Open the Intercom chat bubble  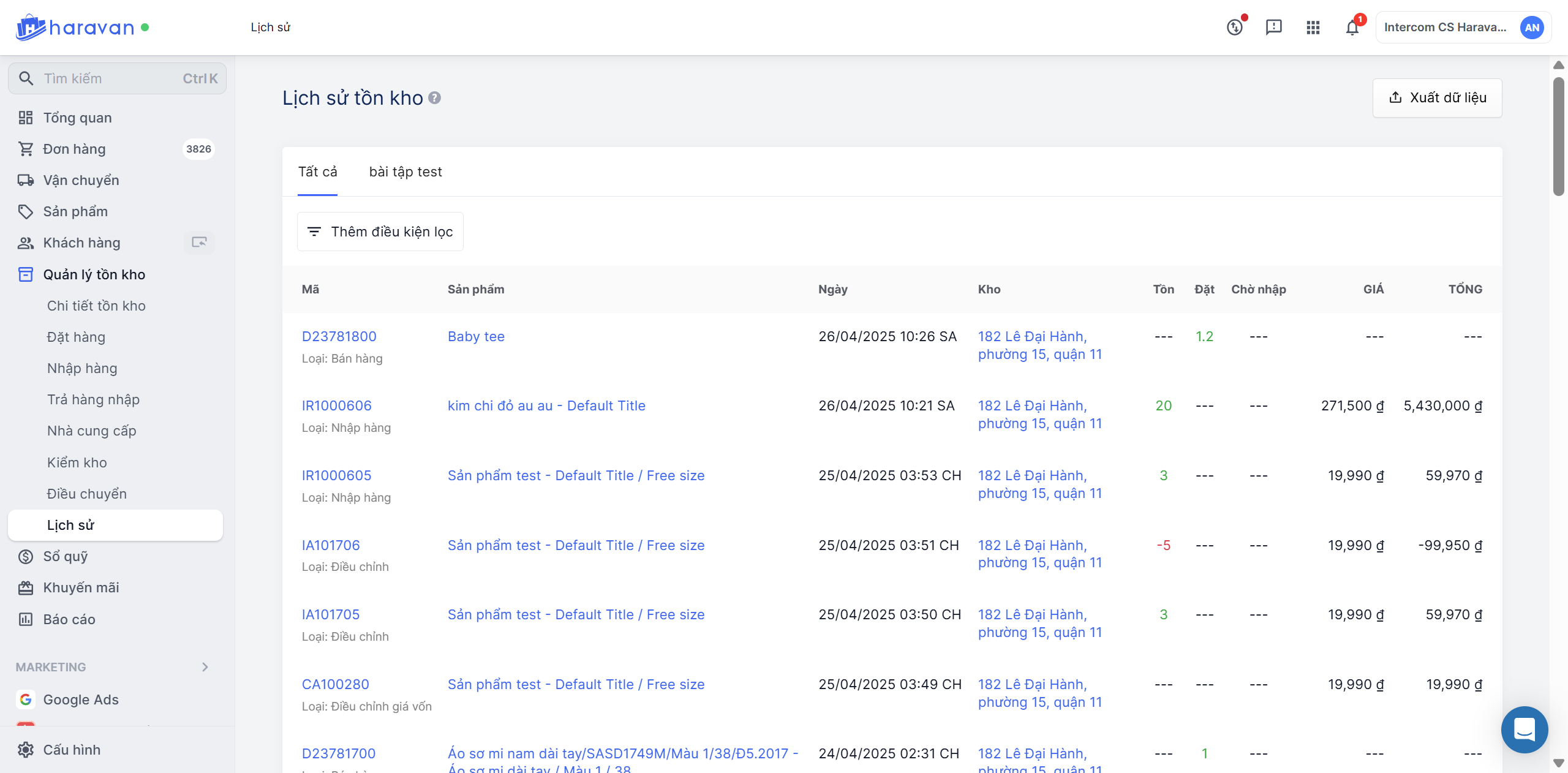coord(1524,730)
